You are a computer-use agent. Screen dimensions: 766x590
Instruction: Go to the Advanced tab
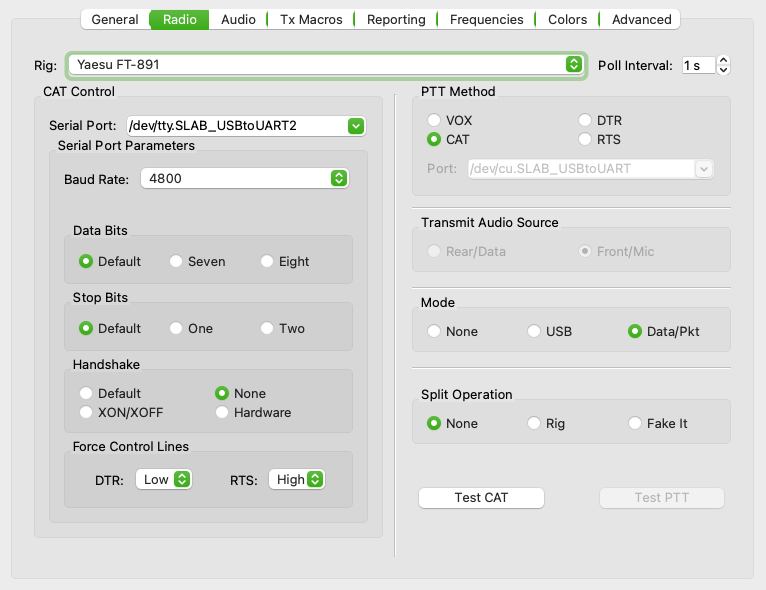(x=641, y=20)
